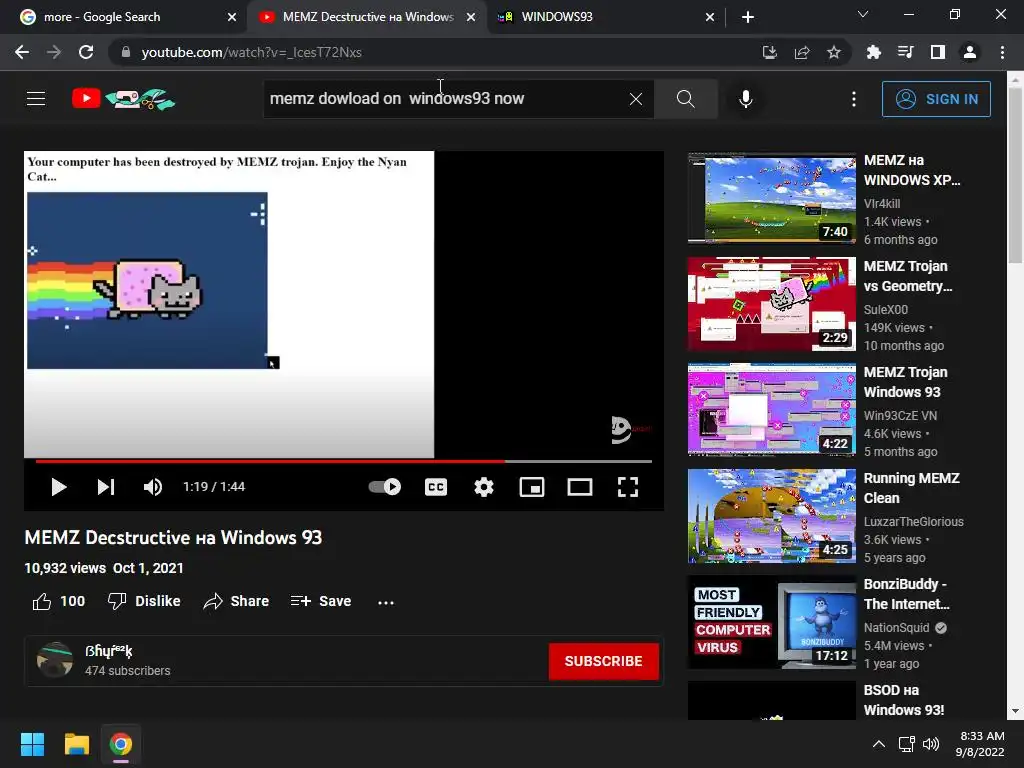The width and height of the screenshot is (1024, 768).
Task: Click the install app icon in address bar
Action: [x=770, y=52]
